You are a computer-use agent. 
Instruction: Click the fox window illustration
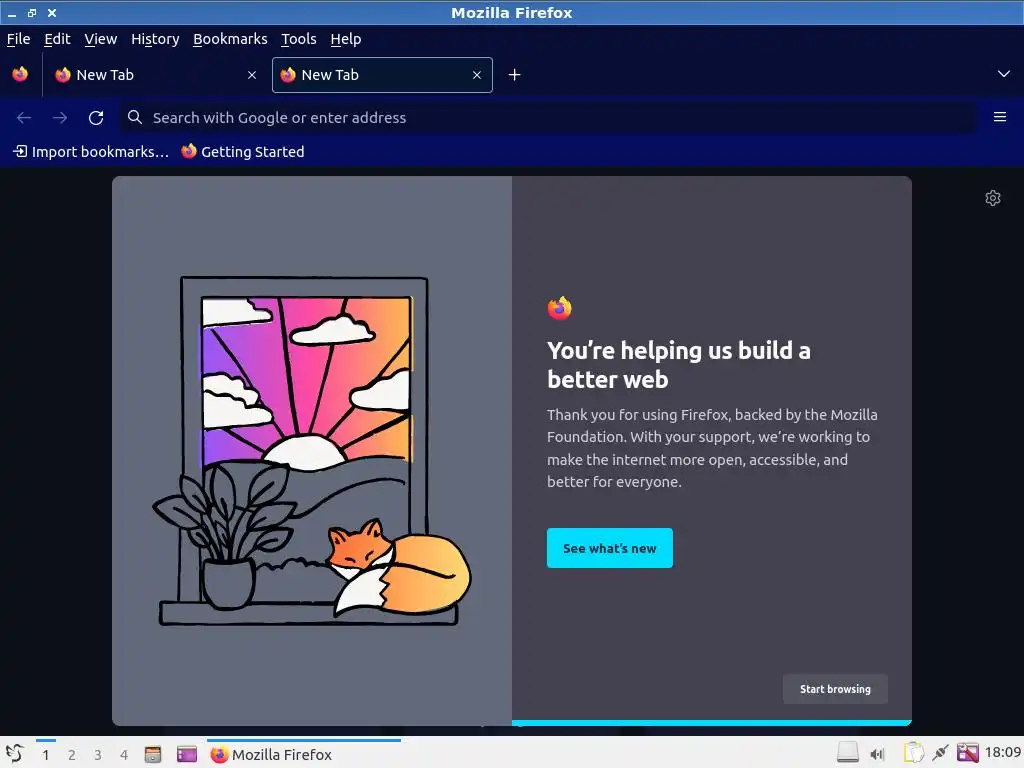312,451
